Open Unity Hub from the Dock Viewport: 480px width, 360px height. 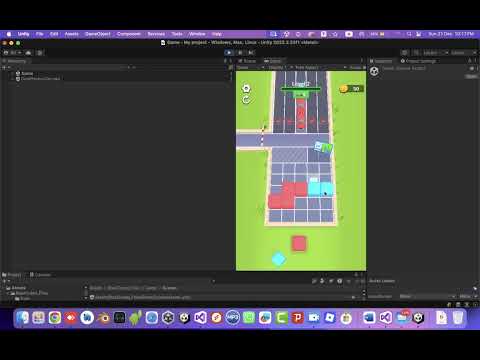coord(168,318)
